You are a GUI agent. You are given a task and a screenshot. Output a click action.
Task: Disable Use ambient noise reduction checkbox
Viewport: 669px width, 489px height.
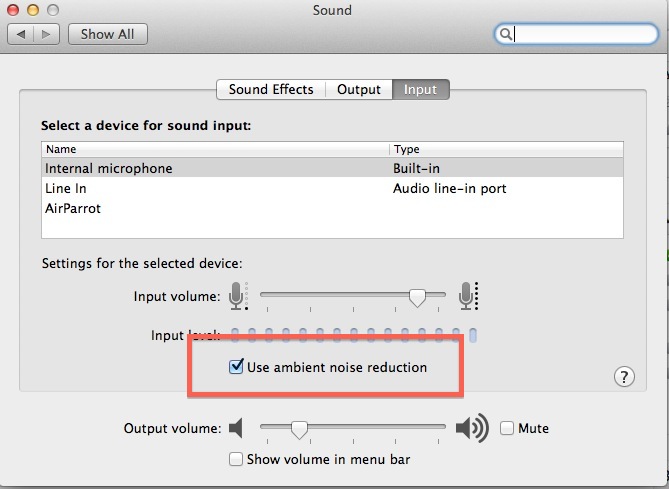coord(236,367)
